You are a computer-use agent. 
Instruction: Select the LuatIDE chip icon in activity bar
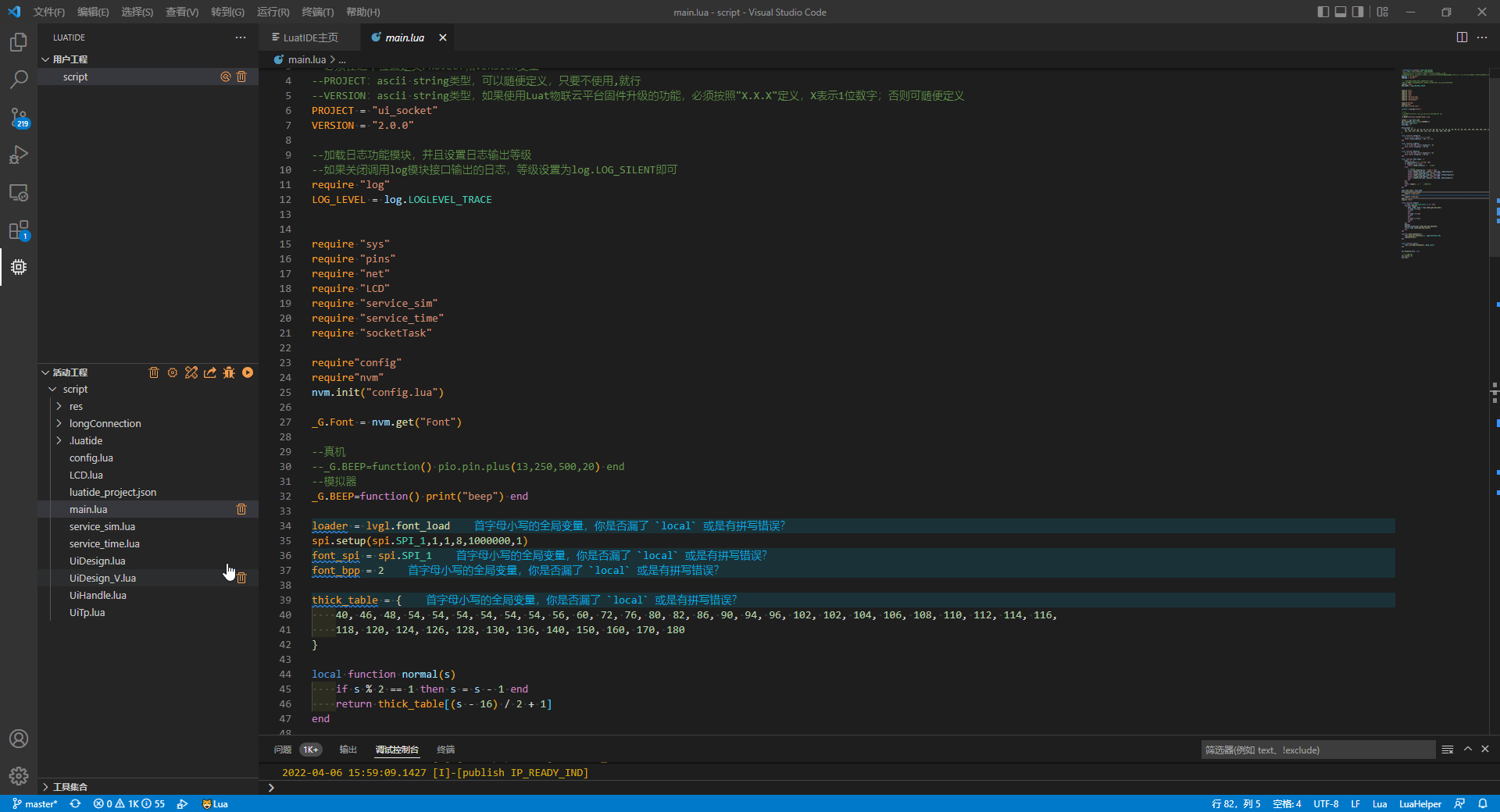click(19, 267)
